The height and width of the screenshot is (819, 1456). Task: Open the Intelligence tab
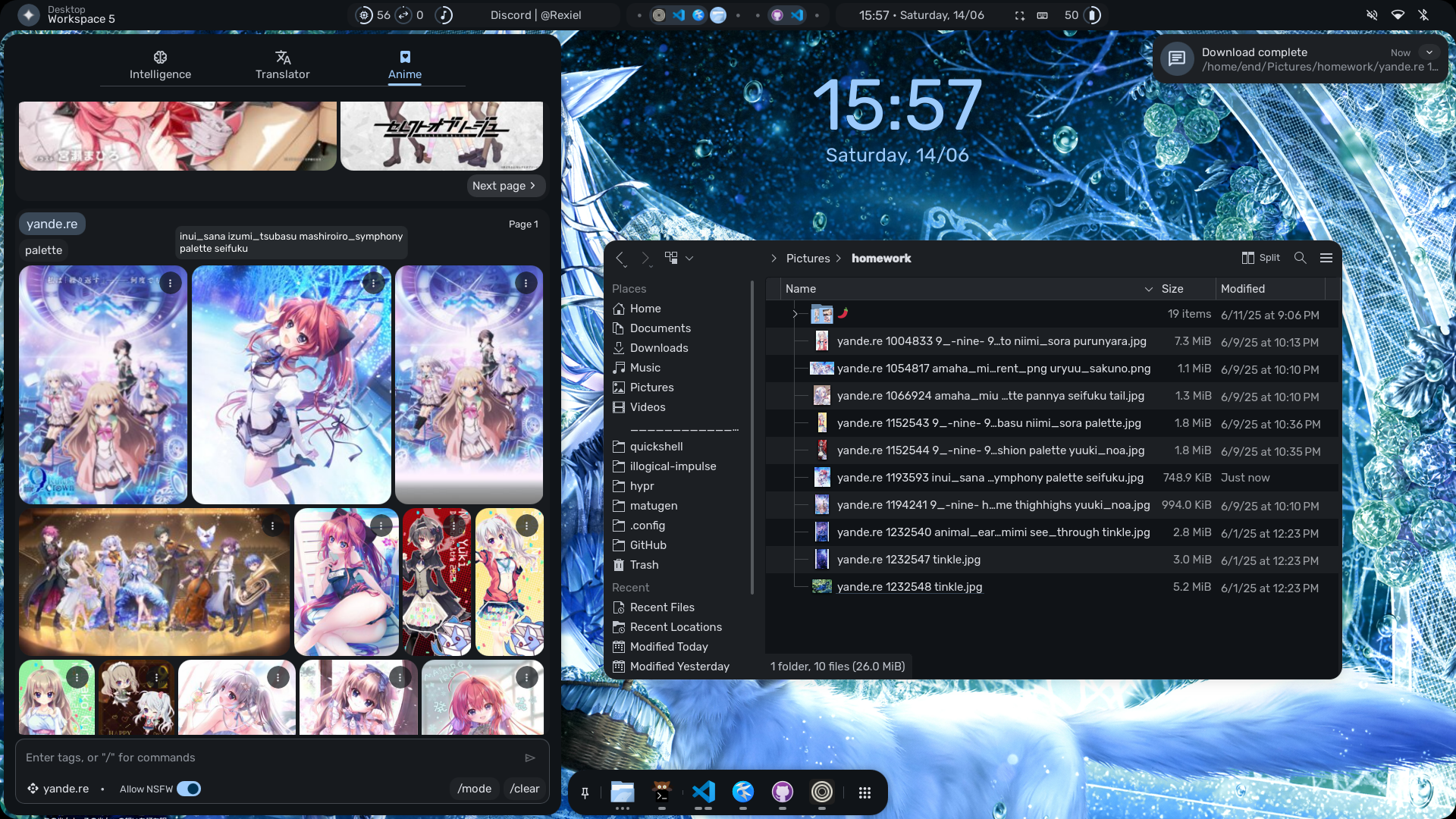coord(160,65)
